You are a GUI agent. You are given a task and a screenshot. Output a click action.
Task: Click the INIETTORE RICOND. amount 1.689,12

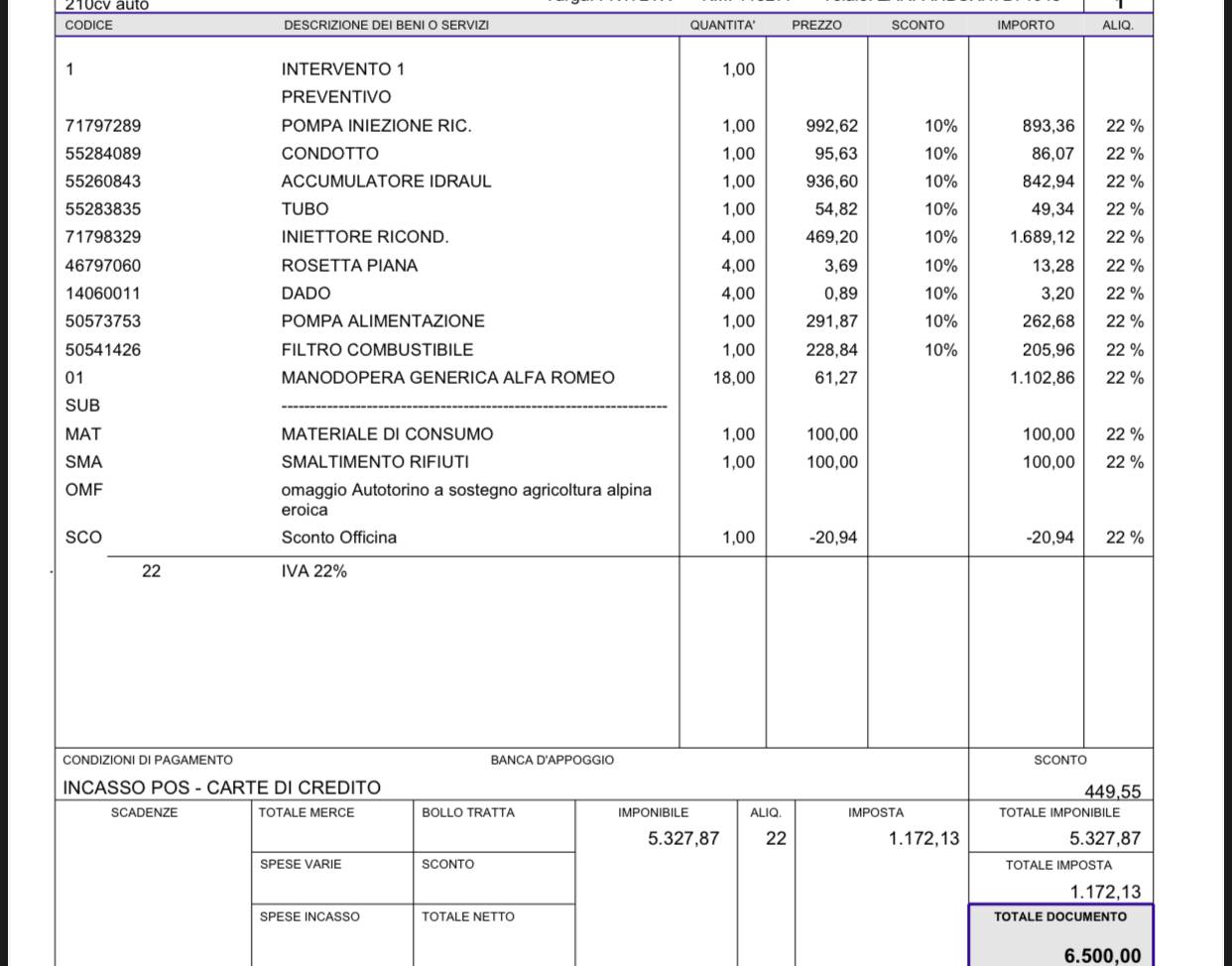click(1042, 237)
